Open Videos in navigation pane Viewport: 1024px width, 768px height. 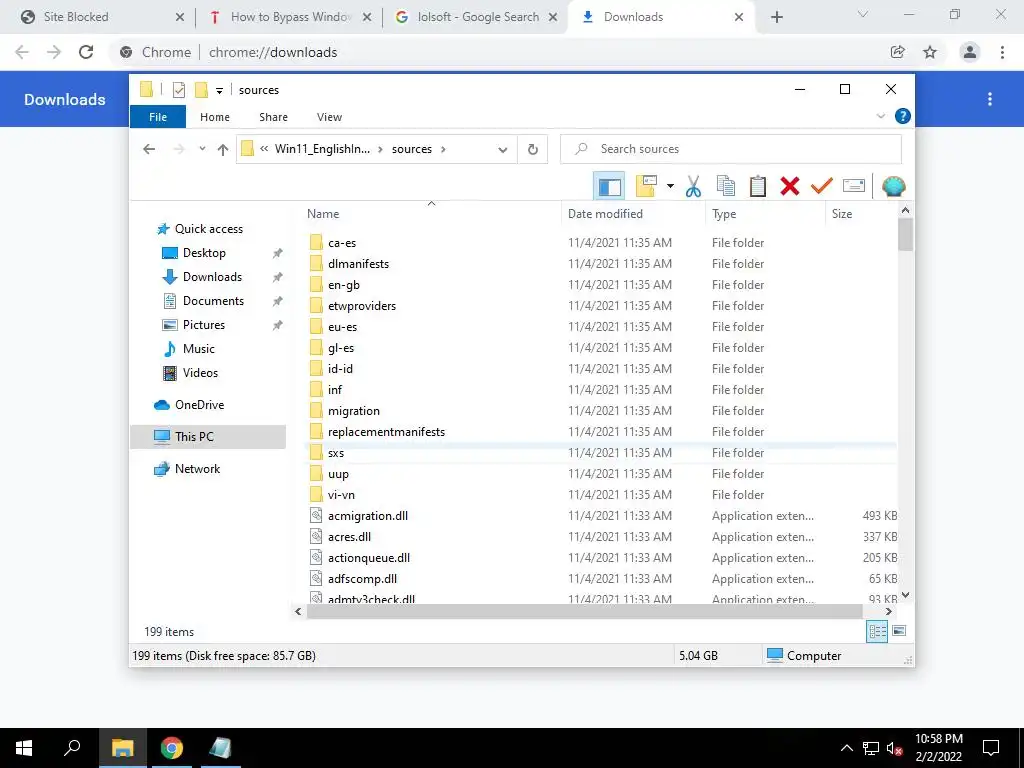pyautogui.click(x=200, y=373)
